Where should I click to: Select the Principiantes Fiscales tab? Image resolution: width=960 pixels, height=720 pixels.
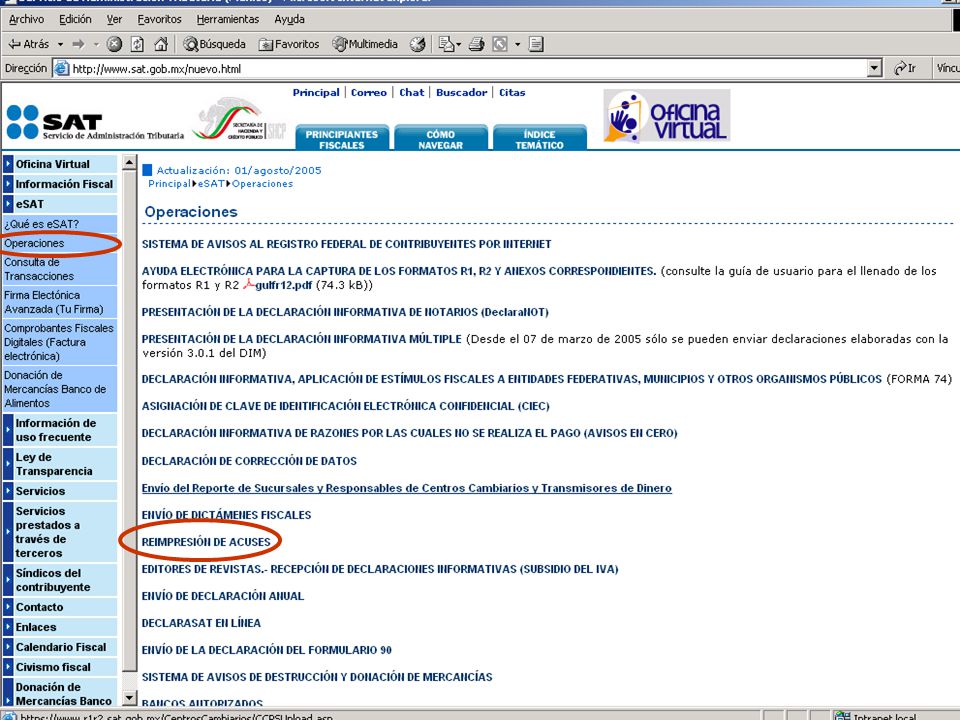coord(342,138)
